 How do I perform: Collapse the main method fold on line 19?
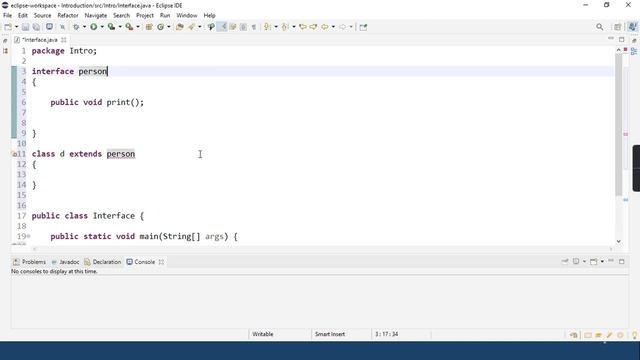coord(29,236)
